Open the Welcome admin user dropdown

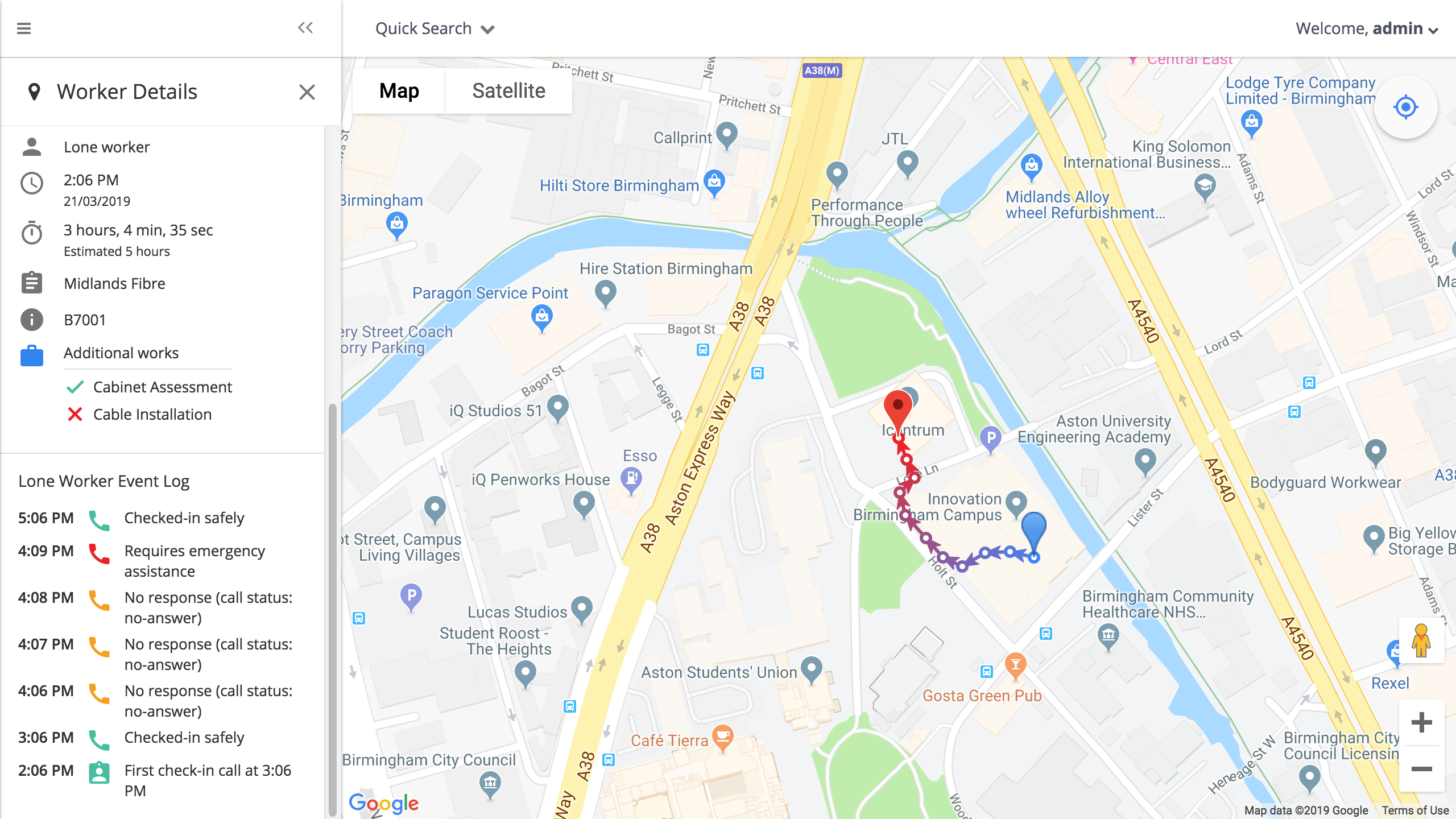(1367, 28)
